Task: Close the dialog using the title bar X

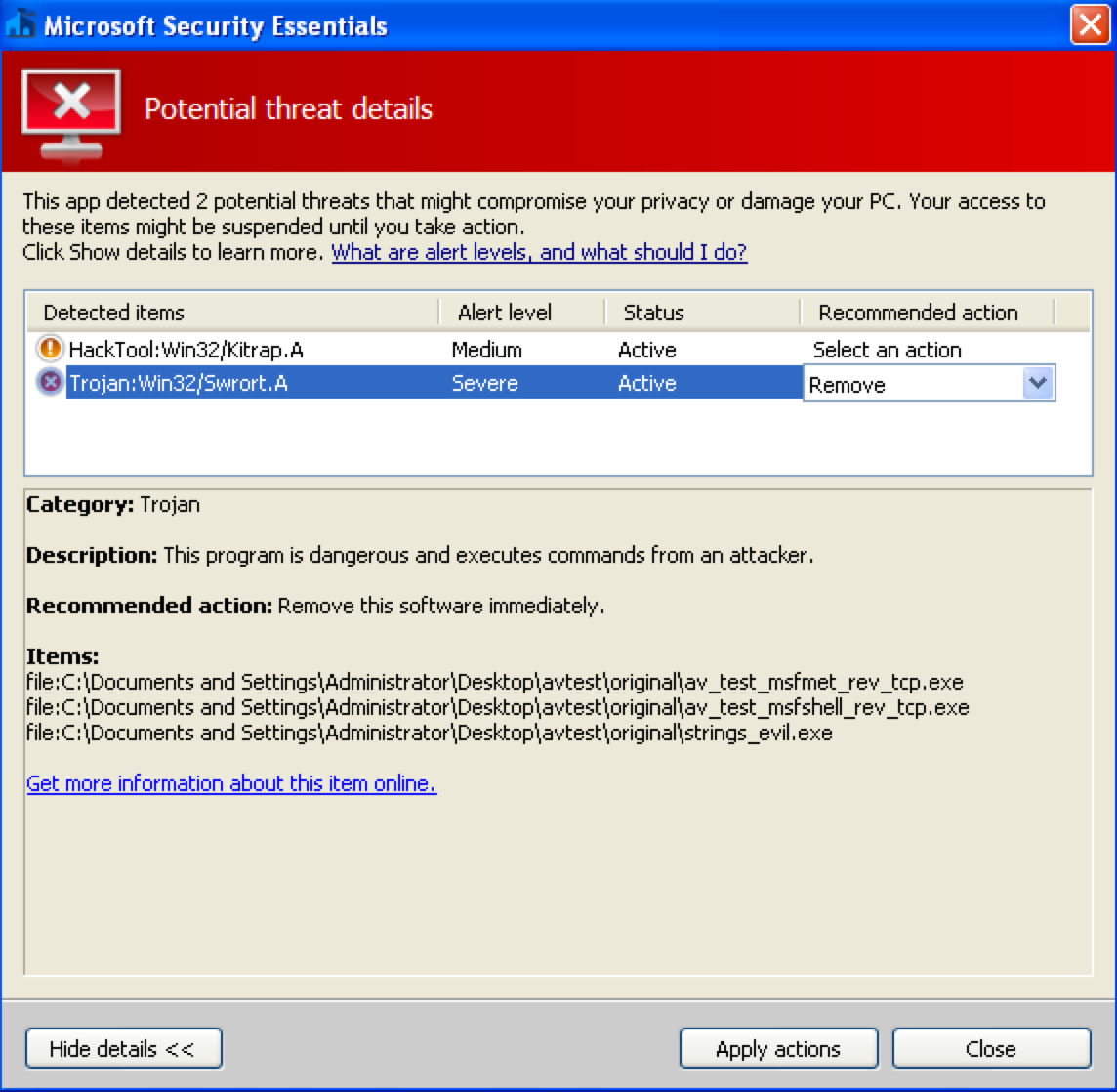Action: (x=1089, y=25)
